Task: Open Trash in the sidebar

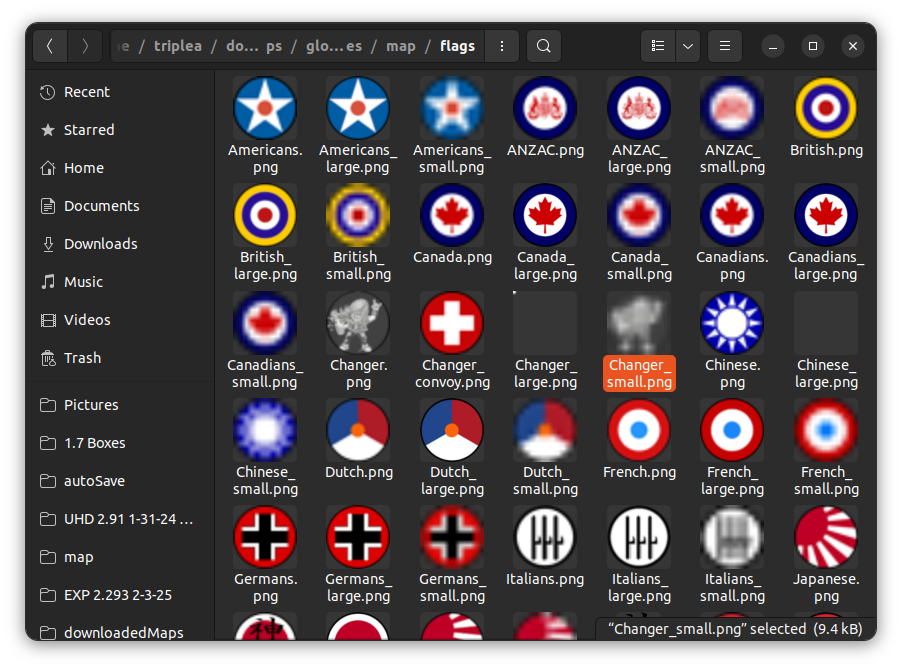Action: (120, 358)
